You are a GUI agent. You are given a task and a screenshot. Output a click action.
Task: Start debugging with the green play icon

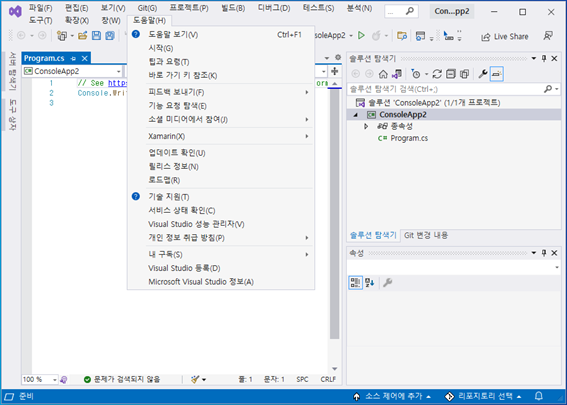click(361, 35)
